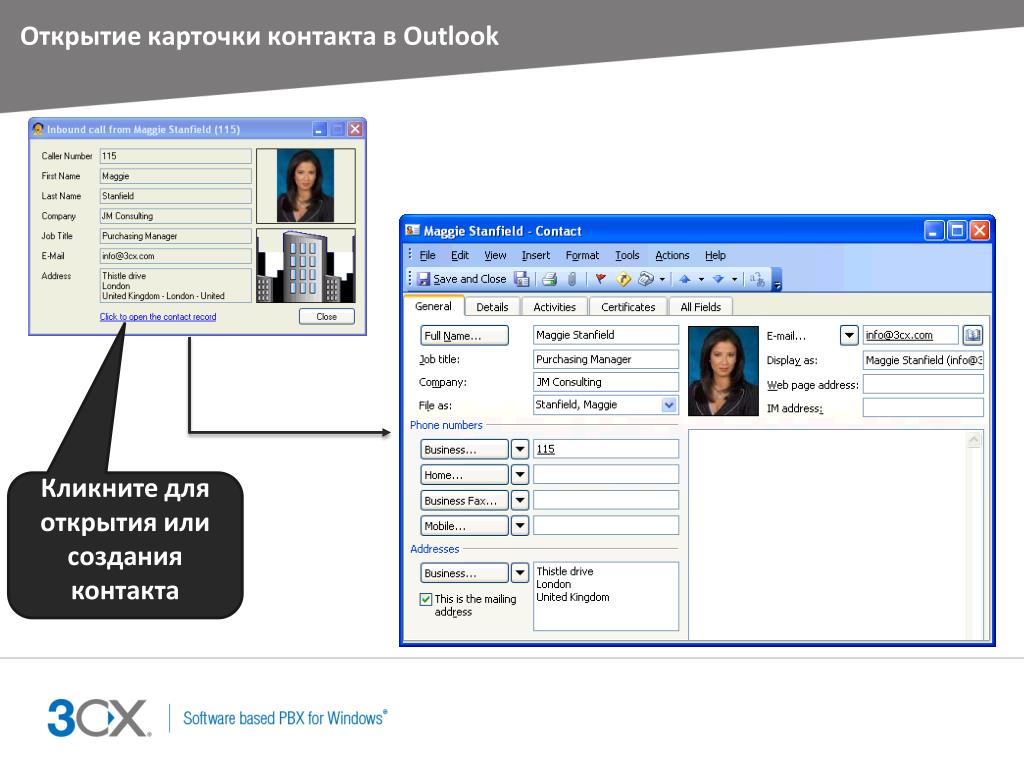Click the greyed translate icon in toolbar
The height and width of the screenshot is (768, 1024).
758,280
